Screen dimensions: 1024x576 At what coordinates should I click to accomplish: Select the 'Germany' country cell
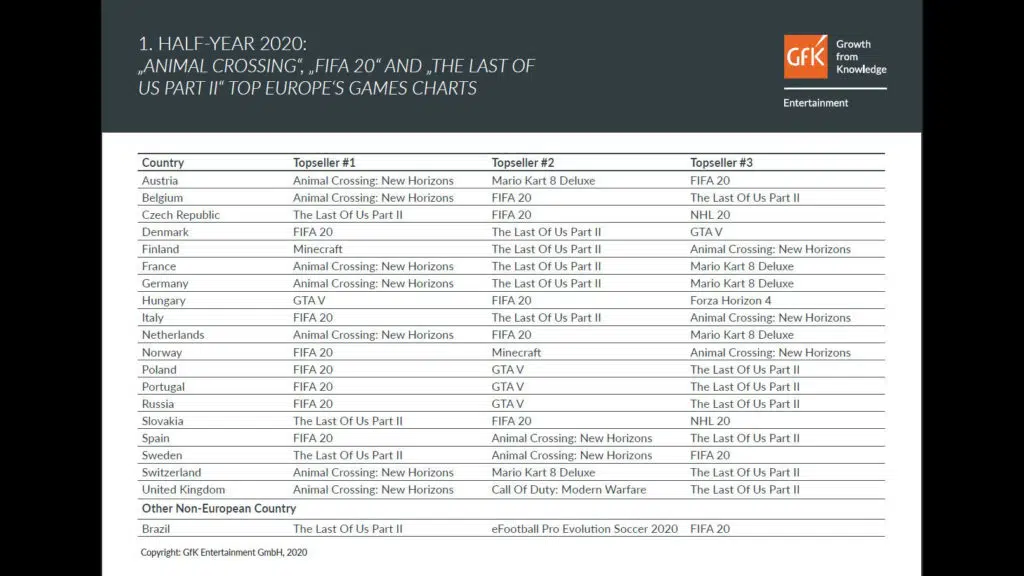(x=165, y=283)
